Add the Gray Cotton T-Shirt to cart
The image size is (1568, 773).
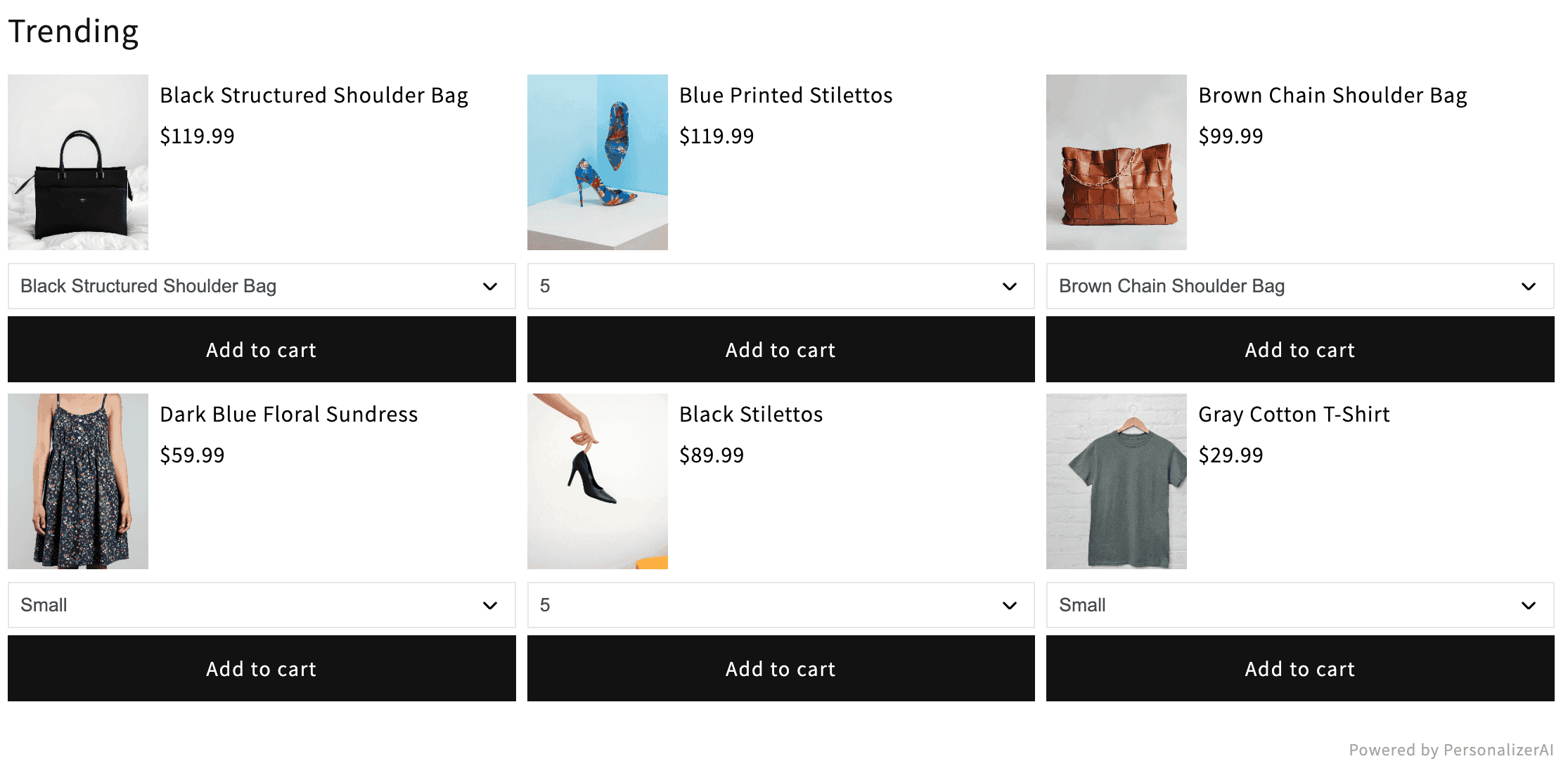coord(1299,668)
